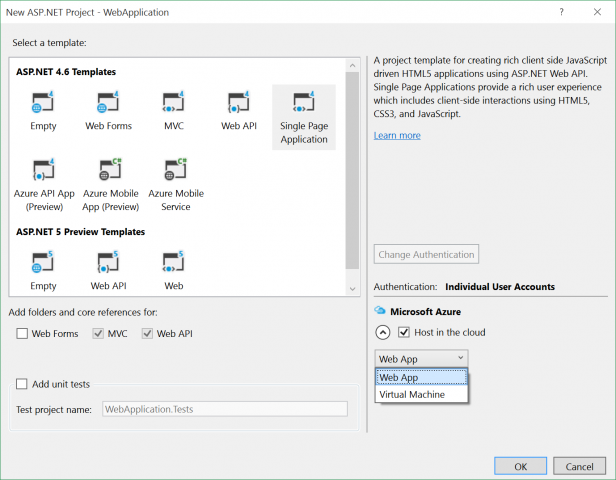This screenshot has height=480, width=616.
Task: Click the Microsoft Azure cloud icon
Action: (380, 310)
